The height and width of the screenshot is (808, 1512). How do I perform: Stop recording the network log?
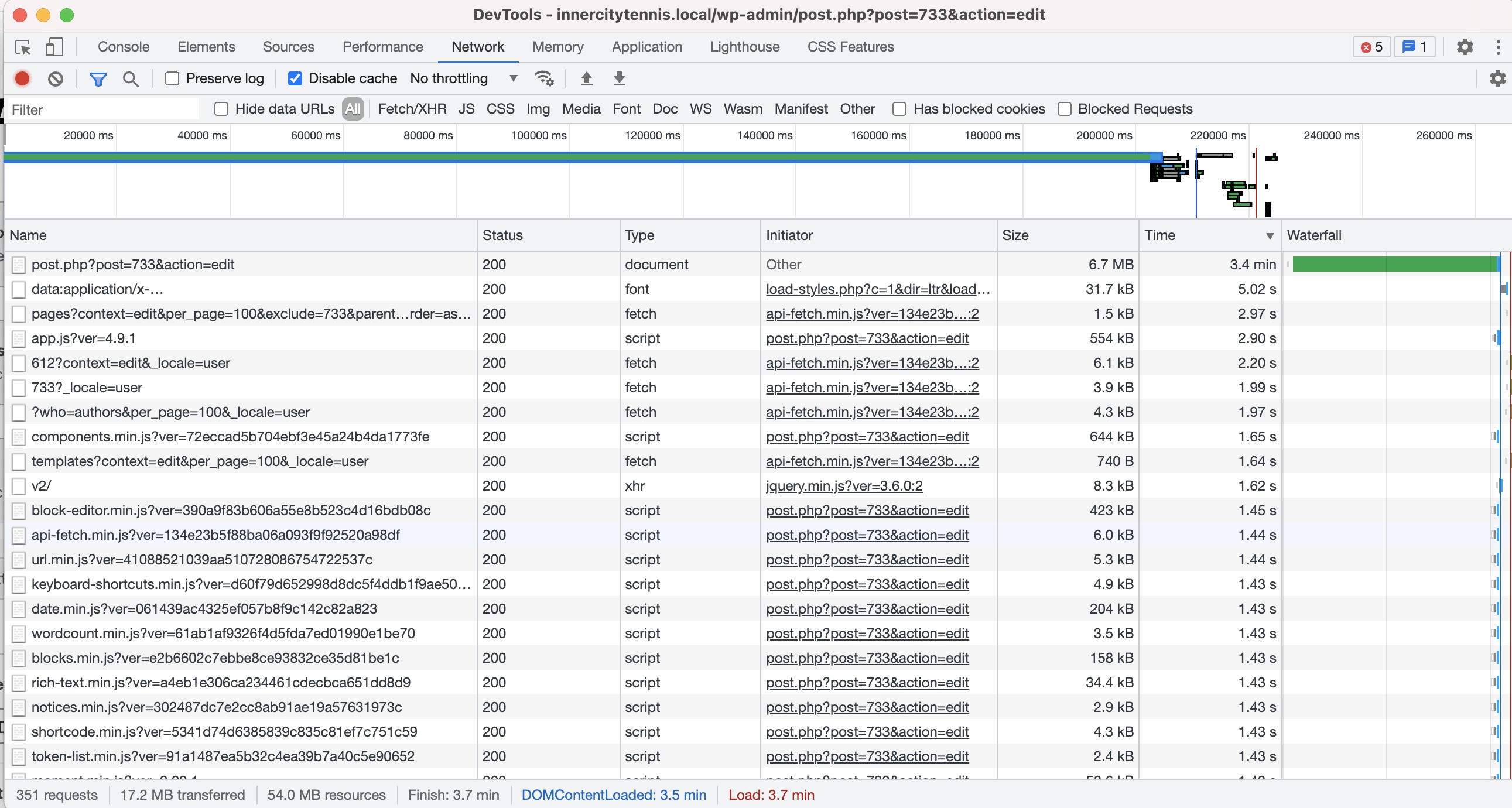pyautogui.click(x=22, y=78)
